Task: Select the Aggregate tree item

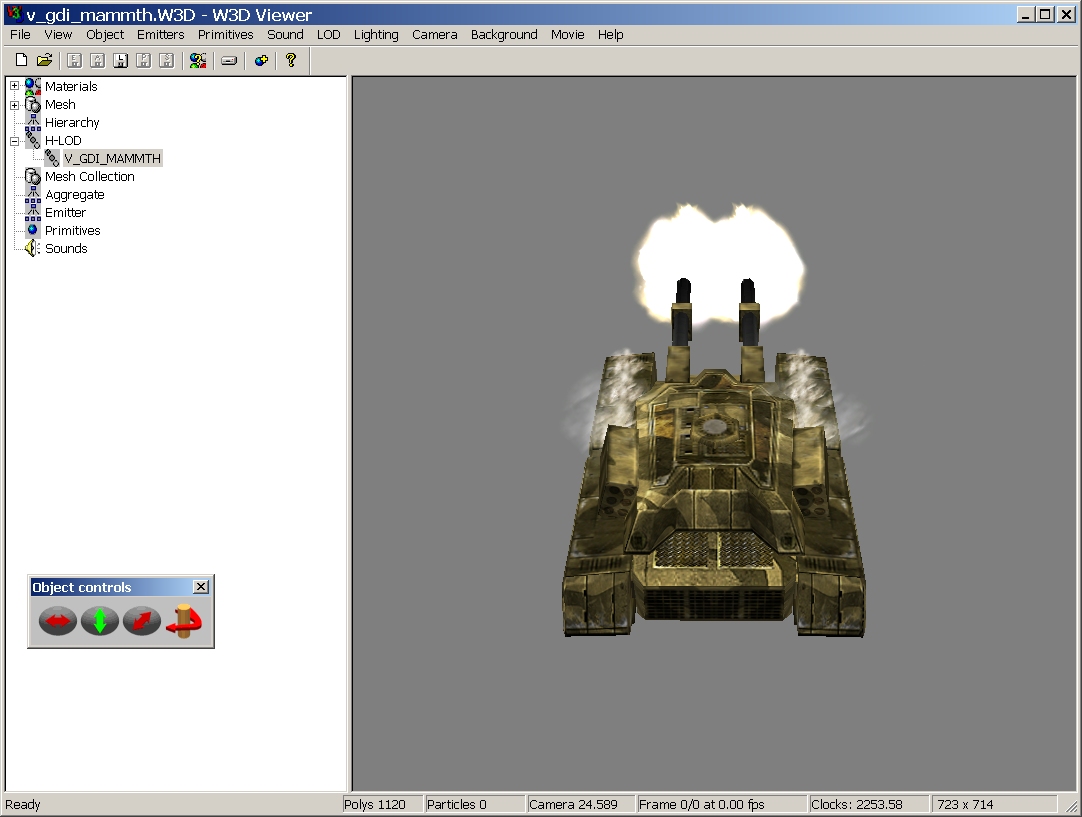Action: coord(75,195)
